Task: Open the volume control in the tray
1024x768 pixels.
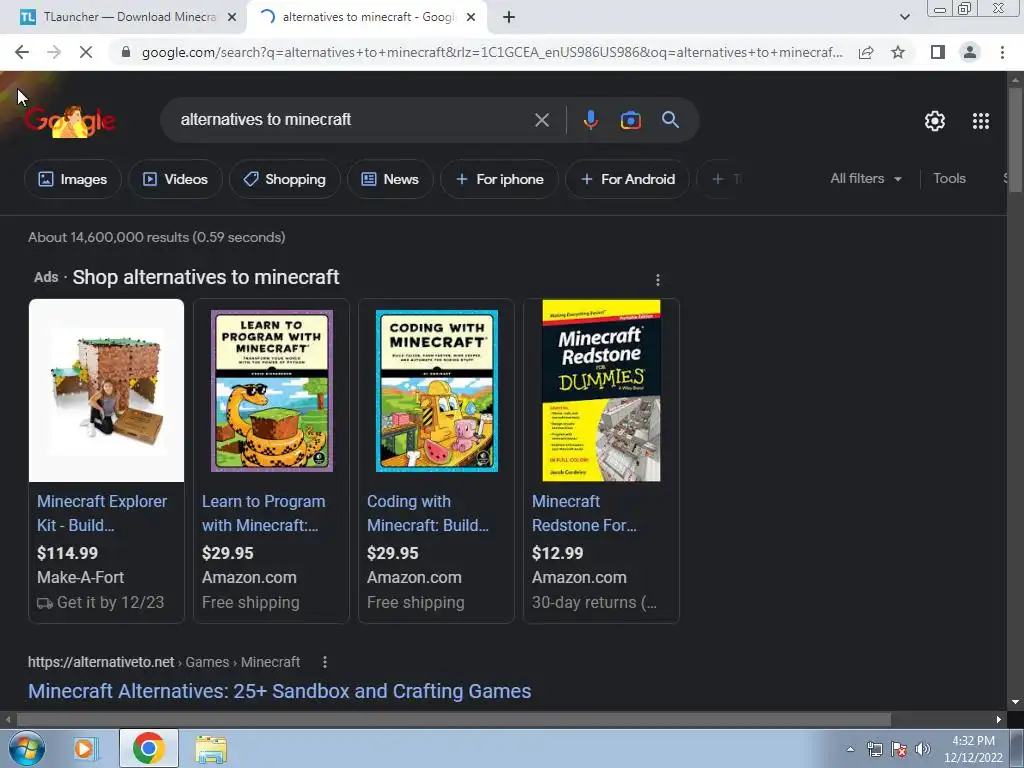Action: pos(922,749)
